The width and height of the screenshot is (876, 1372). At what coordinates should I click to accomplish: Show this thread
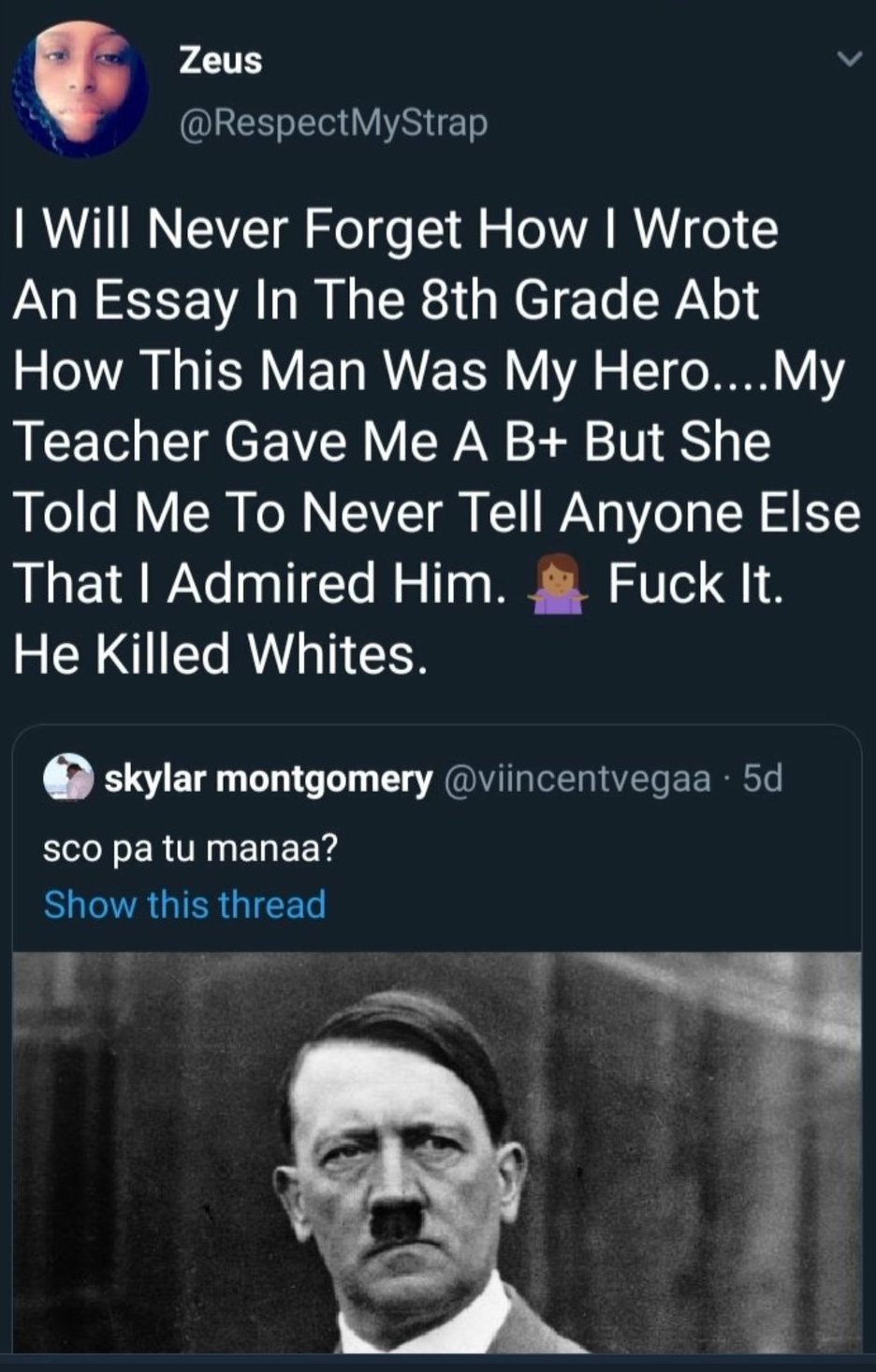point(185,904)
